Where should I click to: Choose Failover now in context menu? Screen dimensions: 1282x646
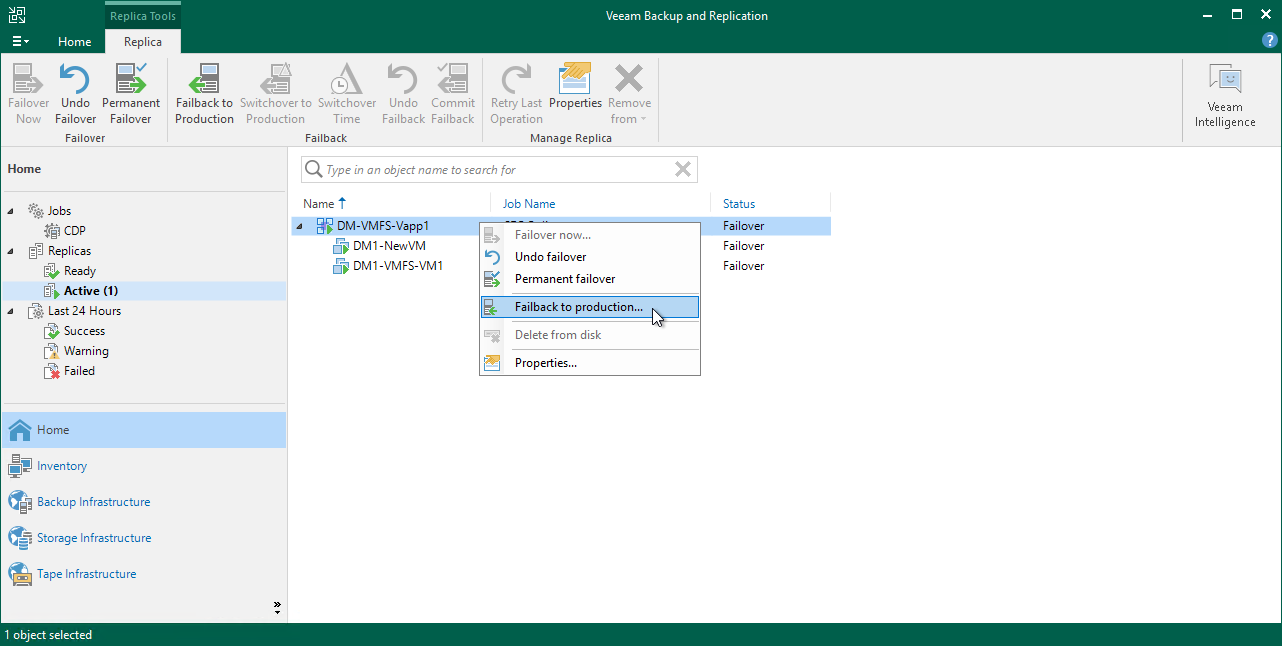[590, 235]
